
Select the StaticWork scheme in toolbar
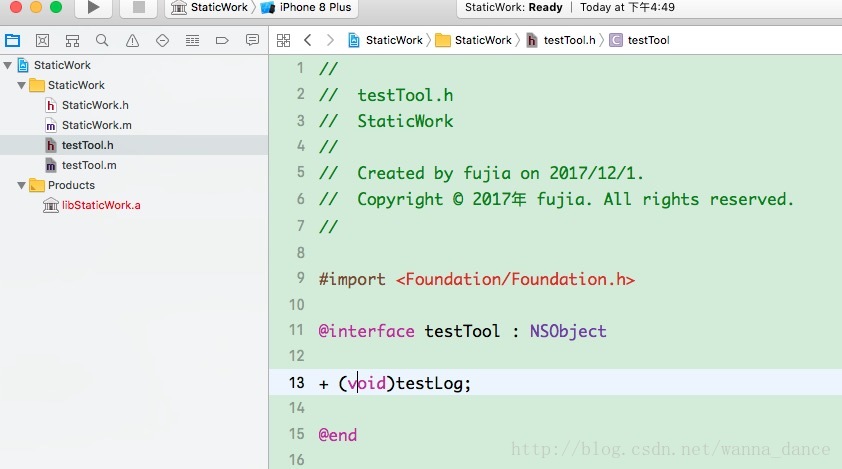pyautogui.click(x=210, y=8)
